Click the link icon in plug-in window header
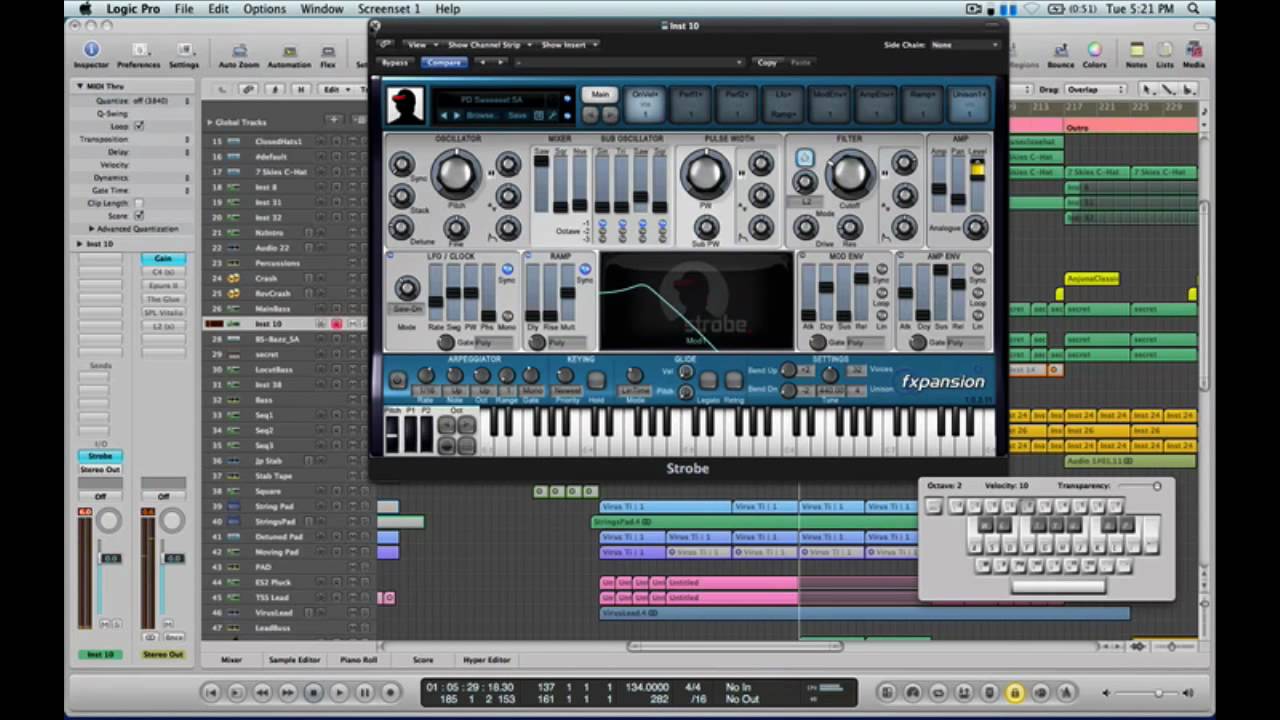 (x=386, y=45)
